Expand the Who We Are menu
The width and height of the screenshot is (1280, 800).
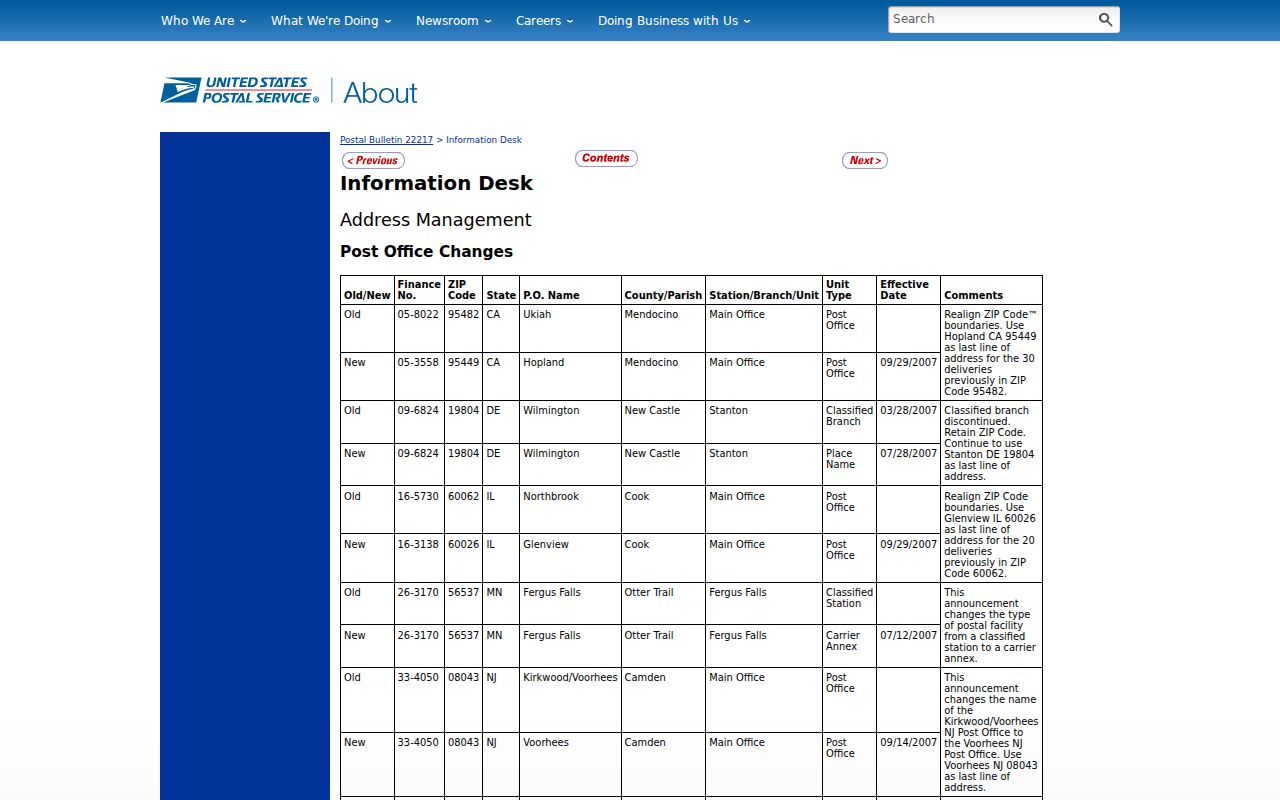(x=204, y=20)
